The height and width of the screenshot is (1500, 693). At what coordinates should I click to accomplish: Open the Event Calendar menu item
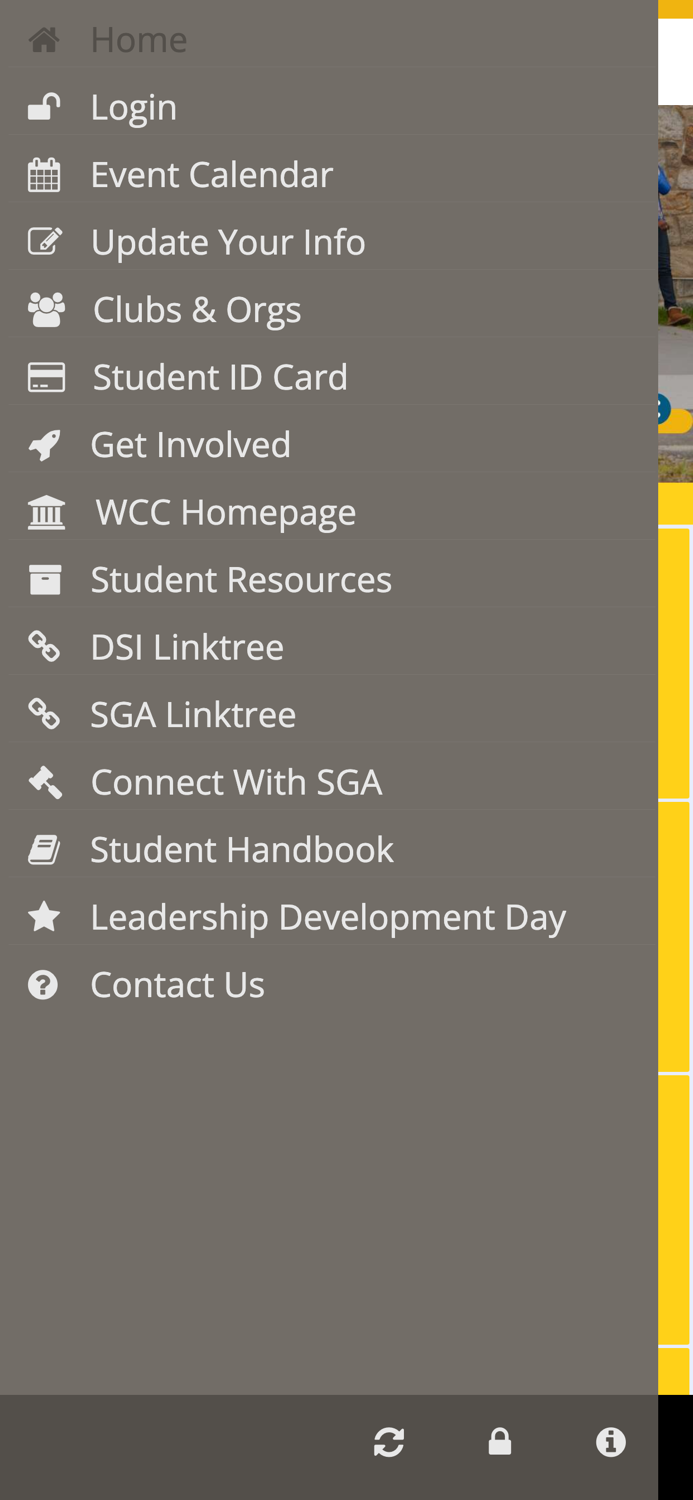pos(212,173)
